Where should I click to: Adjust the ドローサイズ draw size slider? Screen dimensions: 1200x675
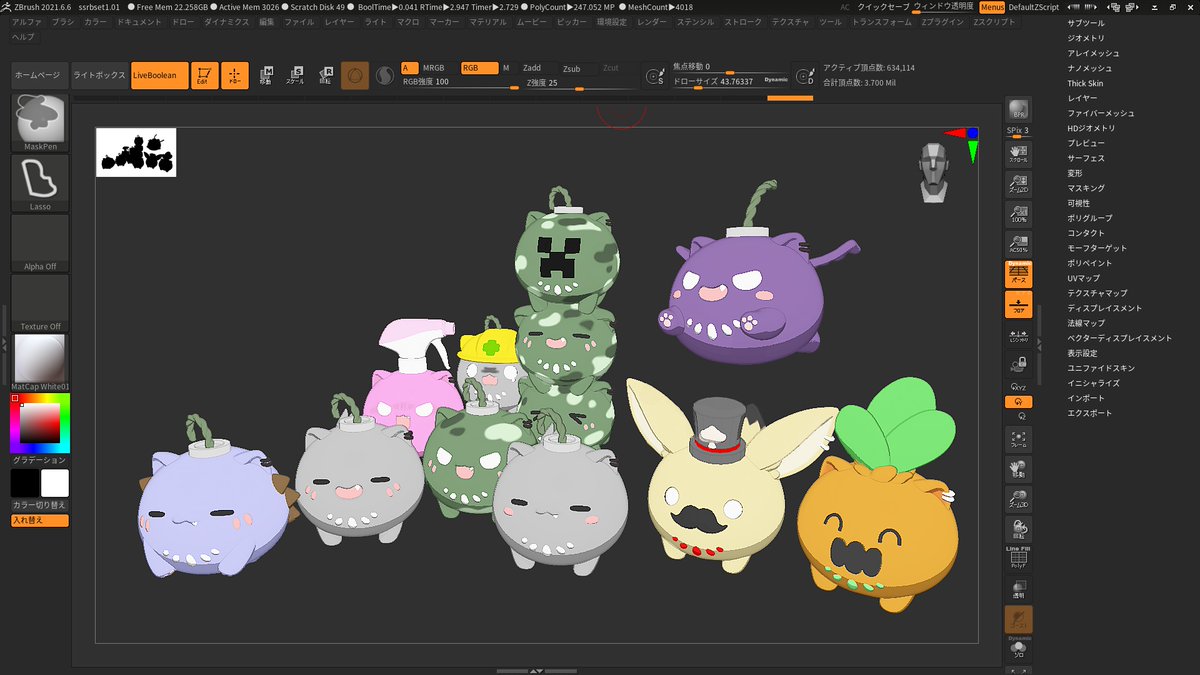732,81
